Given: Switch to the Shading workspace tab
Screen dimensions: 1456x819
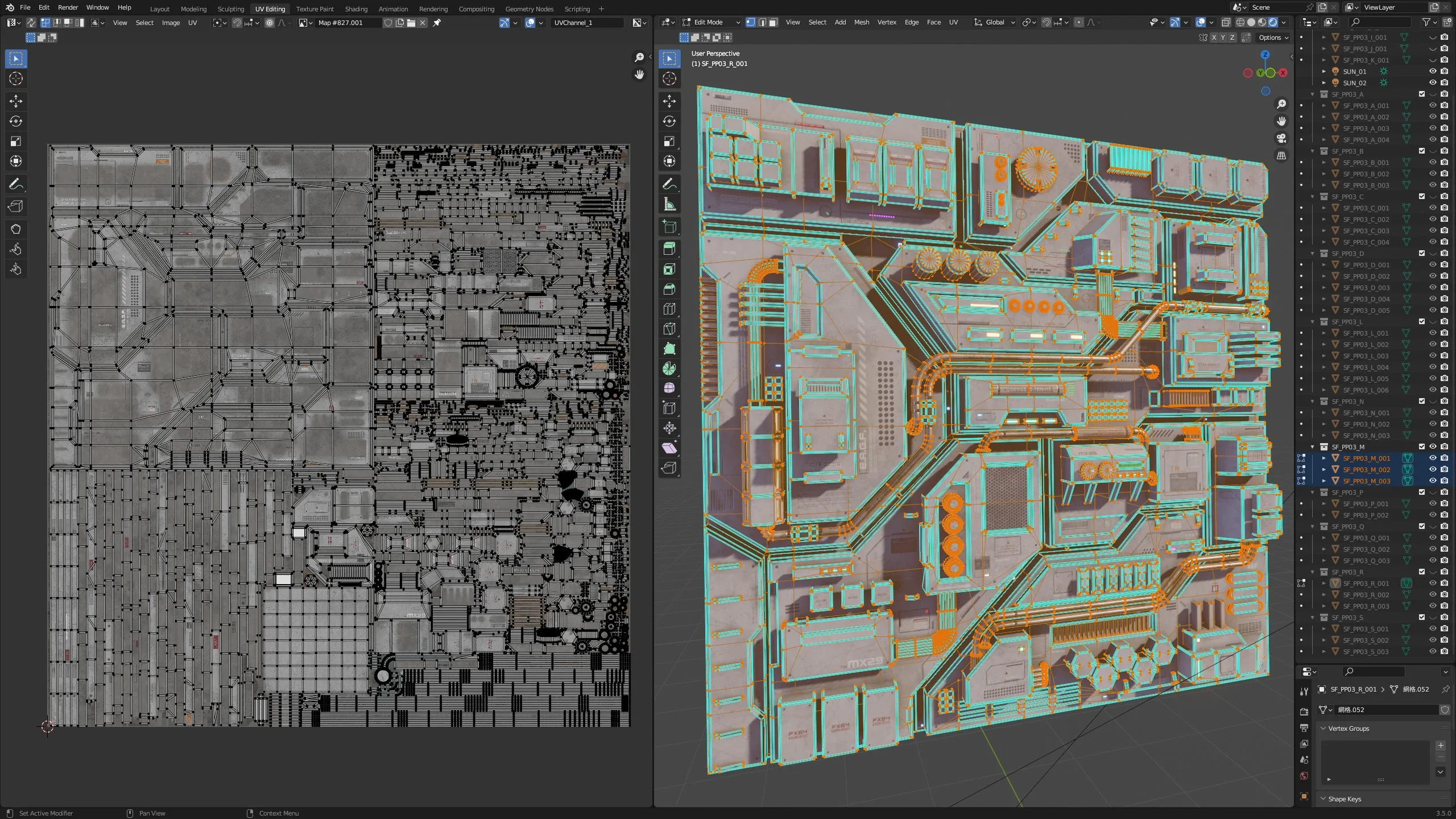Looking at the screenshot, I should tap(356, 9).
